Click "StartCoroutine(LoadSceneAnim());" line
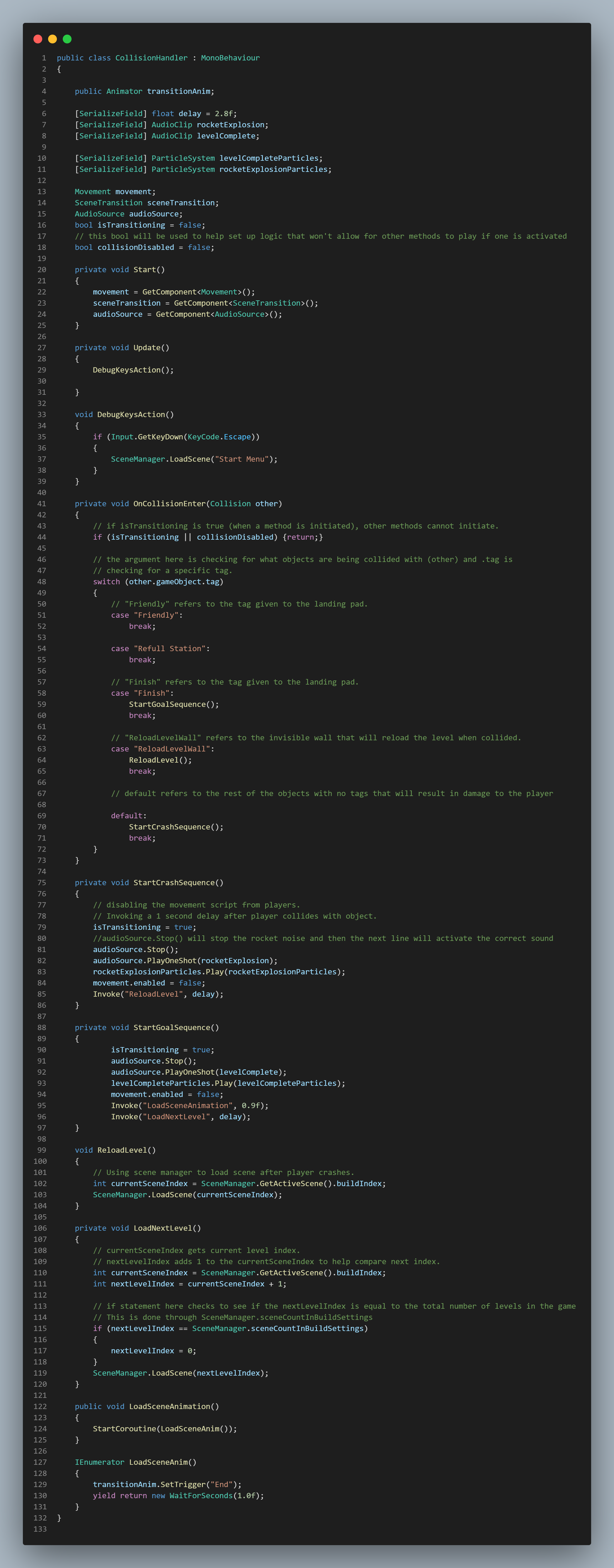 165,1429
